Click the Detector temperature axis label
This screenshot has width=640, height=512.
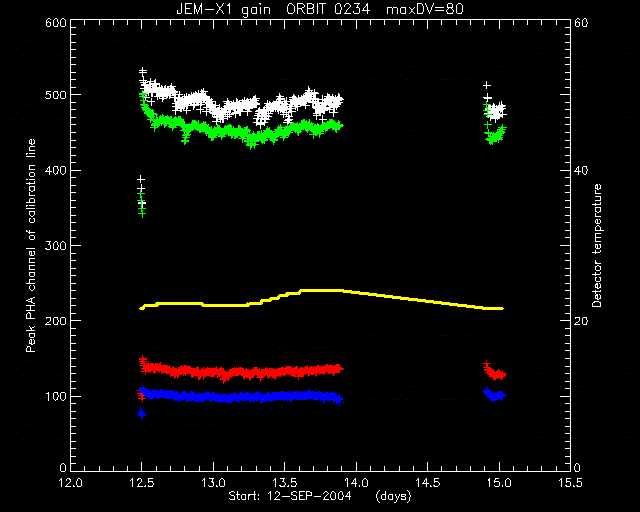597,245
